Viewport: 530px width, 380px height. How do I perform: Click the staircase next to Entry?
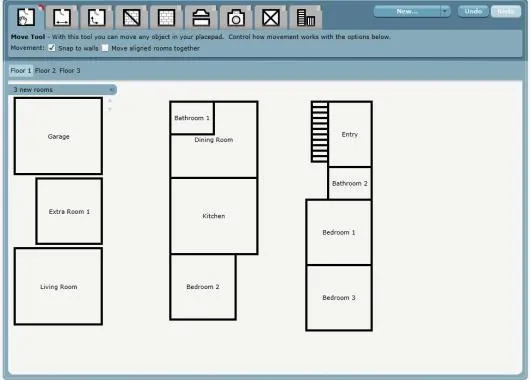click(x=319, y=132)
